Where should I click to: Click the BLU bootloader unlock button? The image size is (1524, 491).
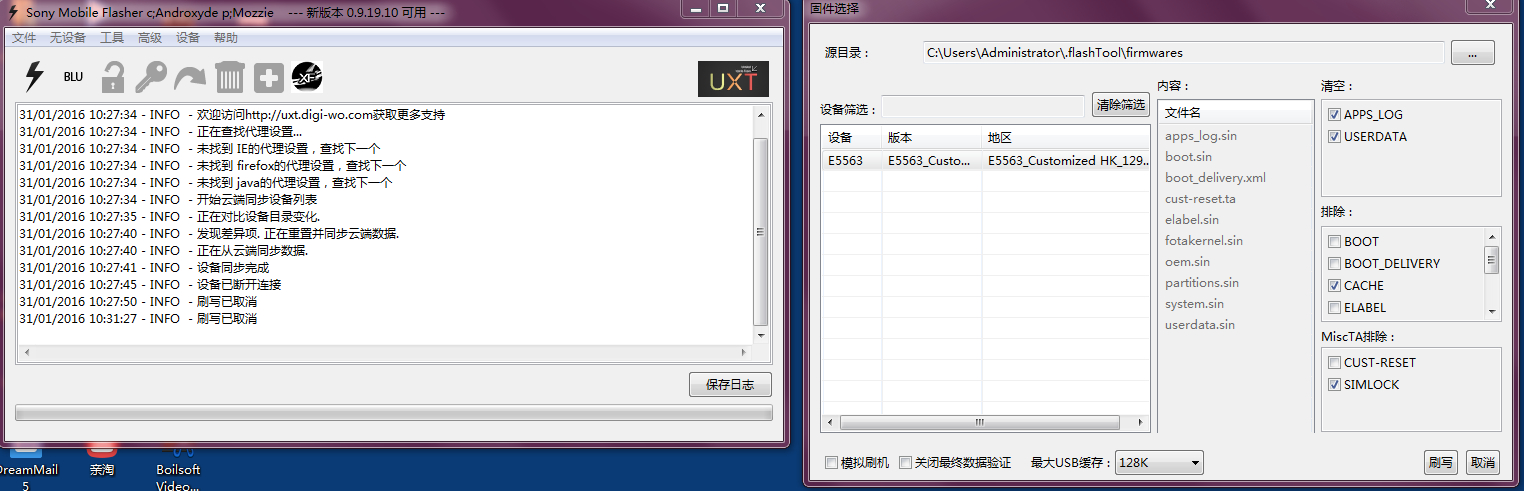tap(73, 77)
